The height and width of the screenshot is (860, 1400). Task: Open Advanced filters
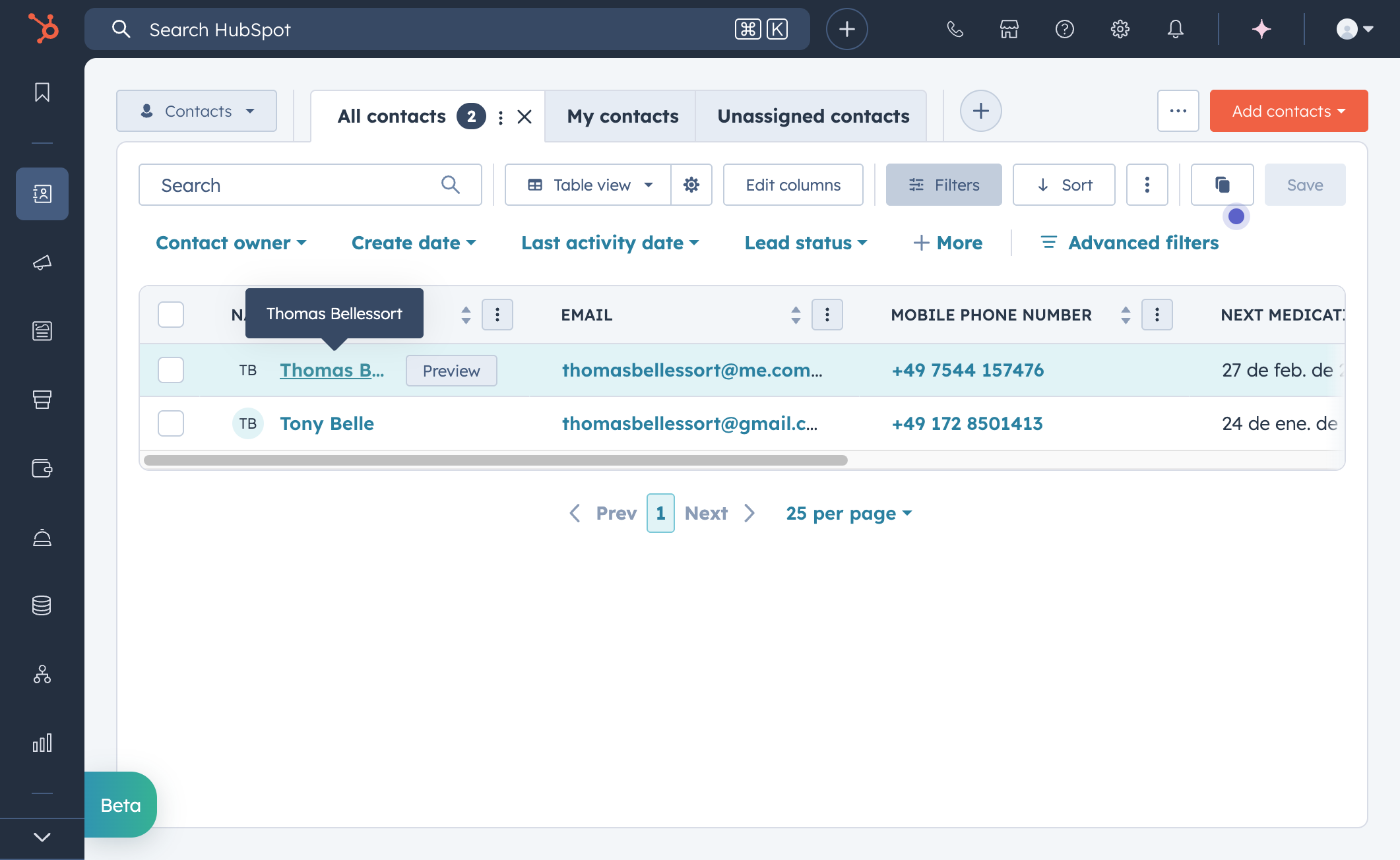pyautogui.click(x=1130, y=243)
